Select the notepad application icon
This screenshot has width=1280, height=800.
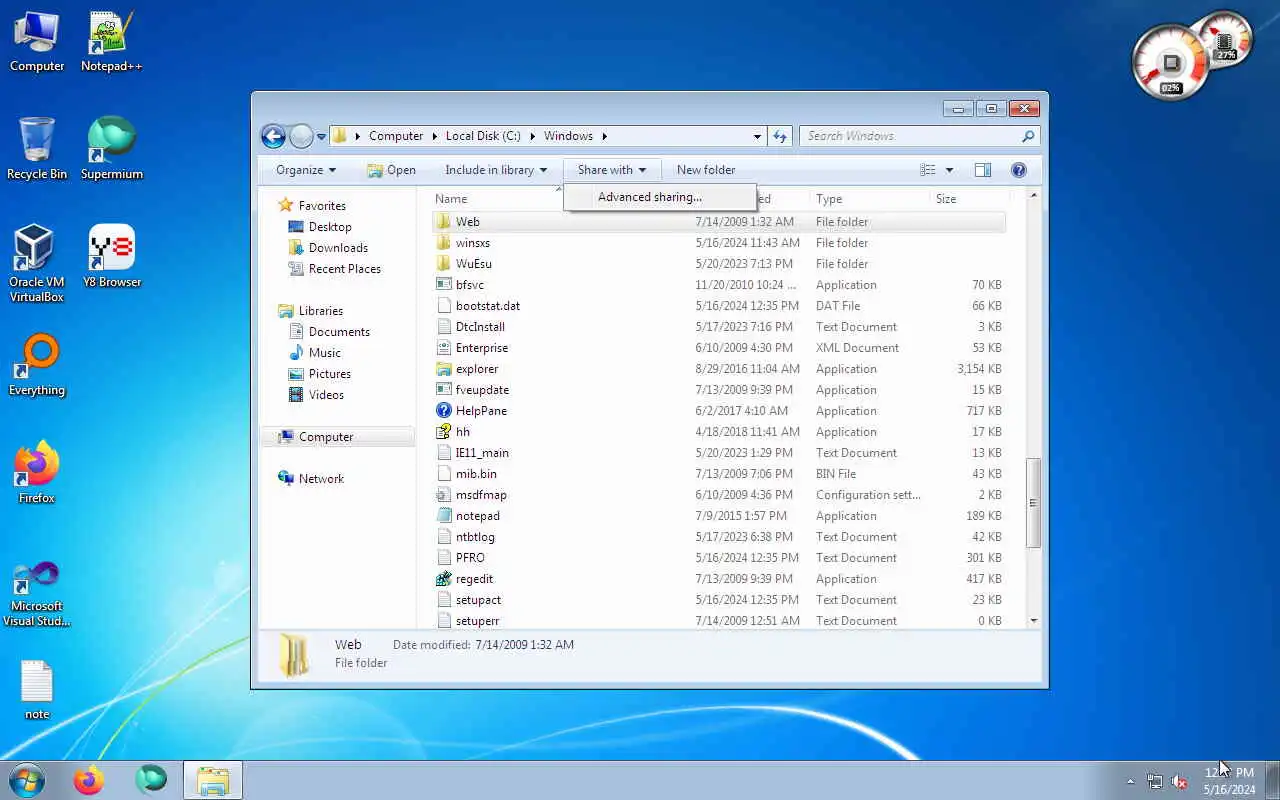click(x=444, y=516)
